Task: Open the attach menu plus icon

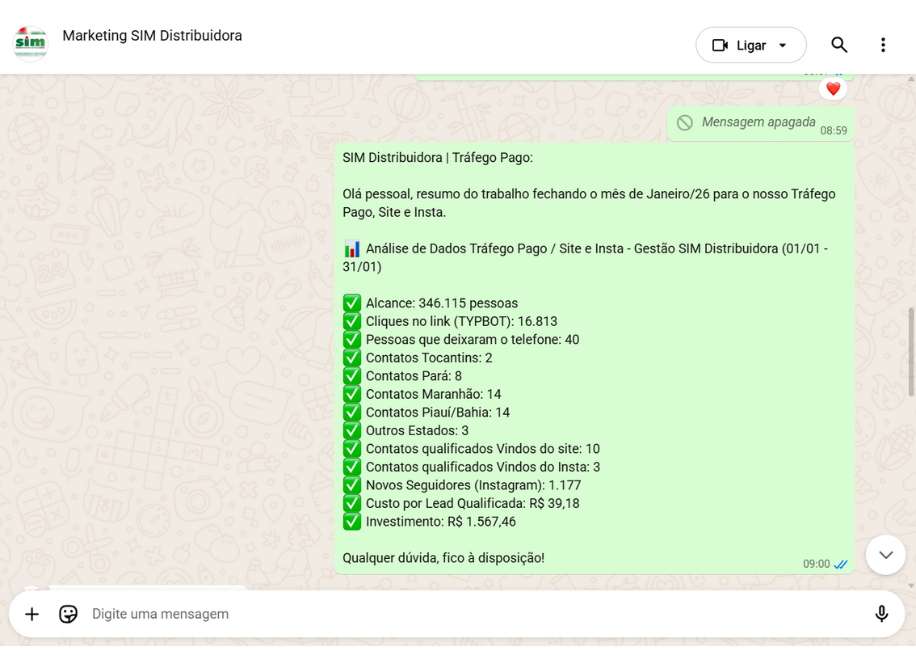Action: tap(32, 614)
